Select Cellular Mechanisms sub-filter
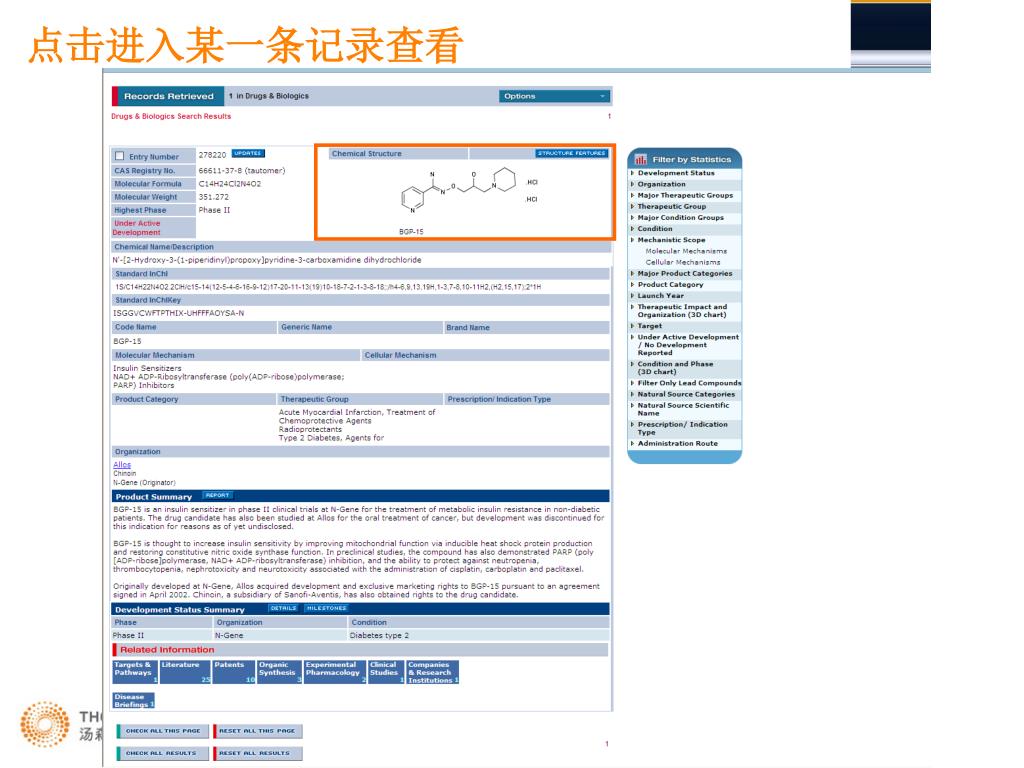This screenshot has width=1024, height=768. tap(683, 262)
